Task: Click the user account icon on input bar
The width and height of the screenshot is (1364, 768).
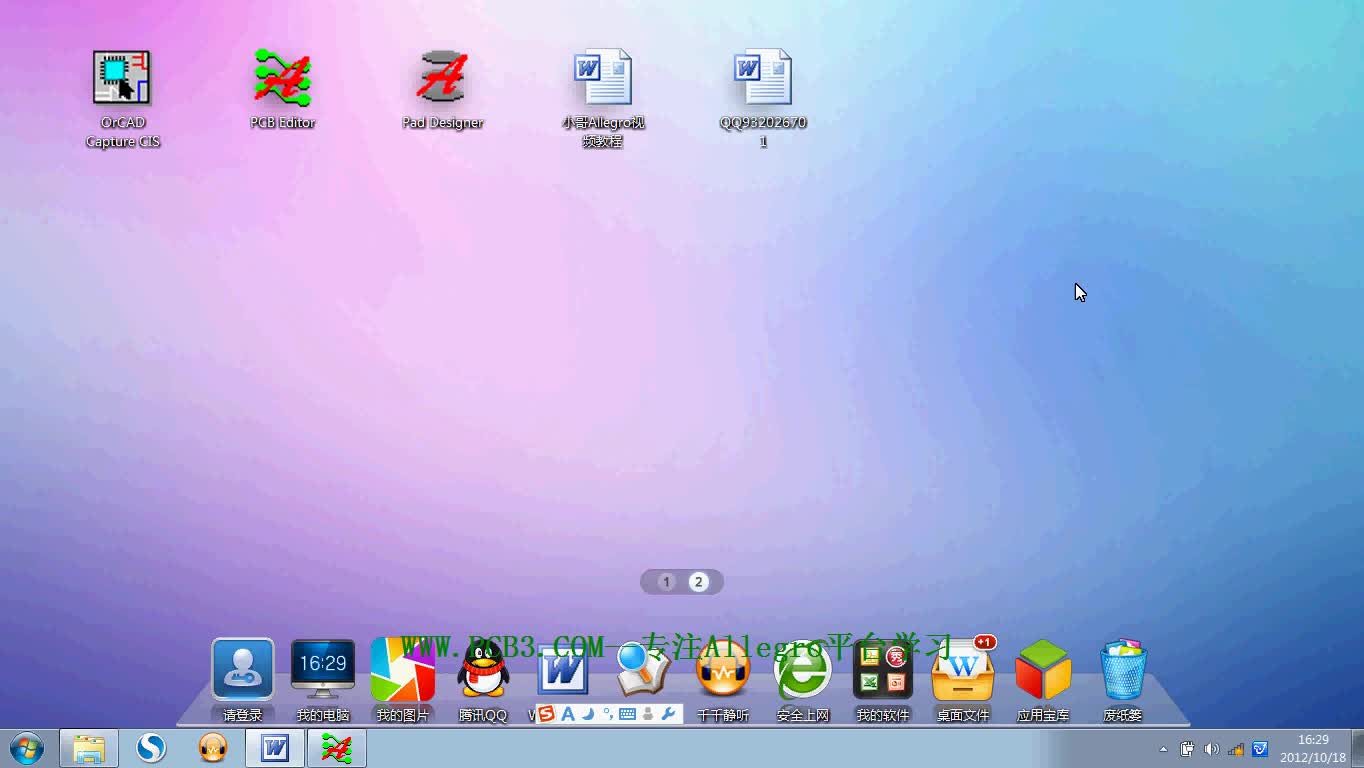Action: click(648, 714)
